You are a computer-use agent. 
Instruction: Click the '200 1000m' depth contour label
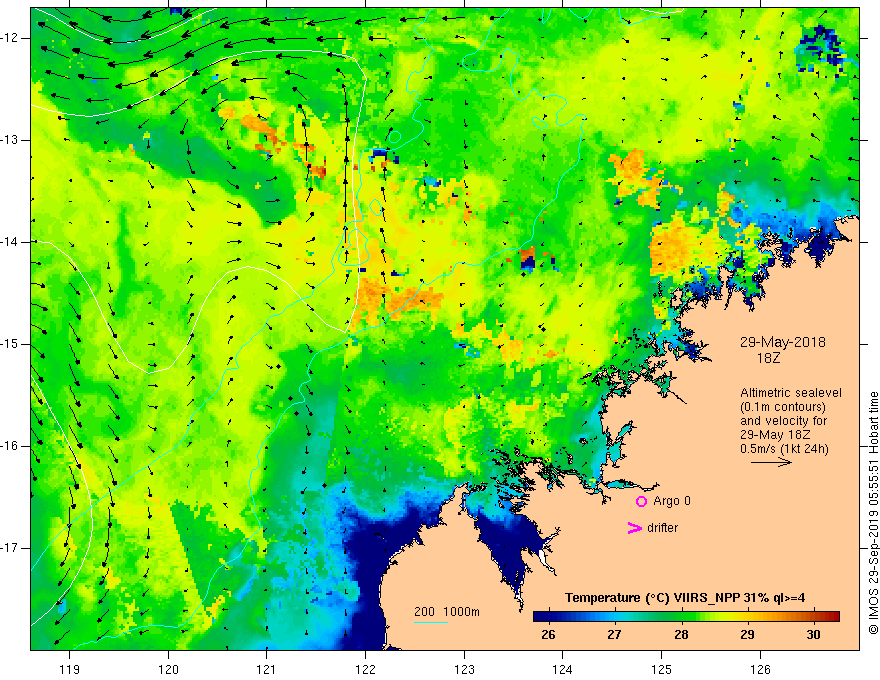point(447,612)
